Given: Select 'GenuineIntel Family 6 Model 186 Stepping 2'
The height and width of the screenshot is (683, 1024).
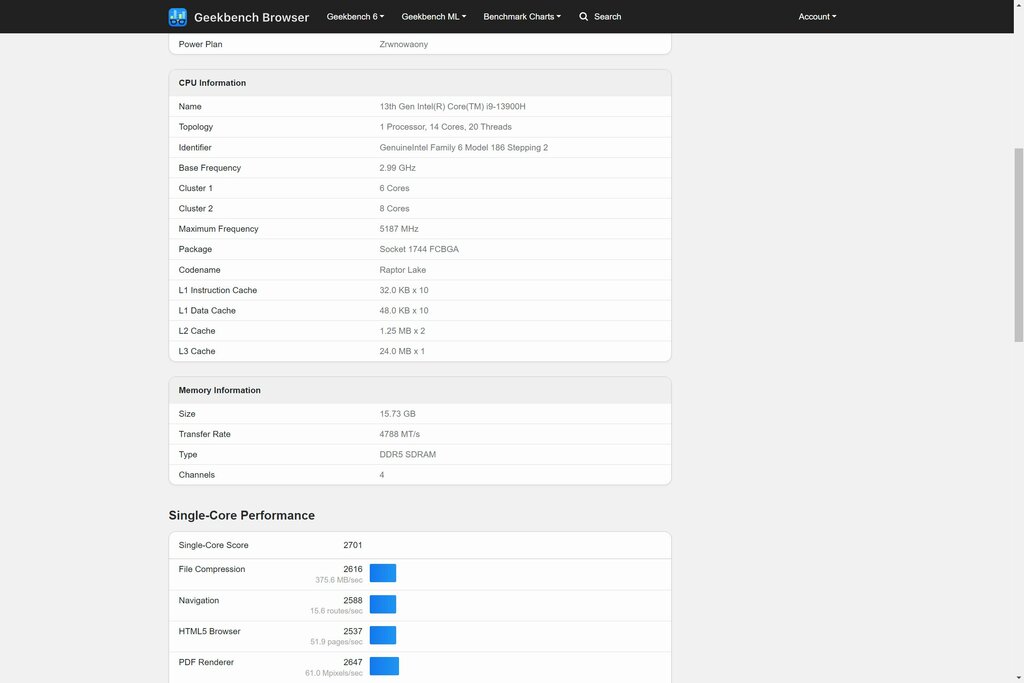Looking at the screenshot, I should pos(464,148).
